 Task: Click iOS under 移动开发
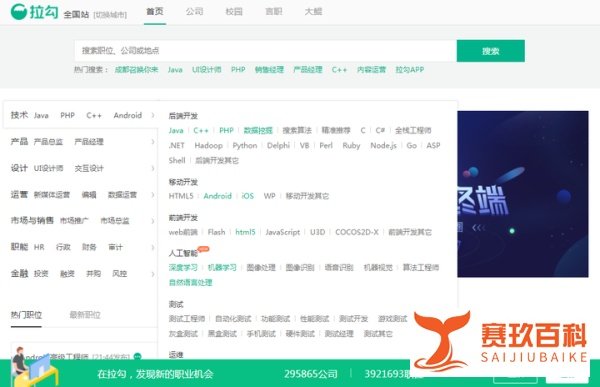click(x=248, y=196)
